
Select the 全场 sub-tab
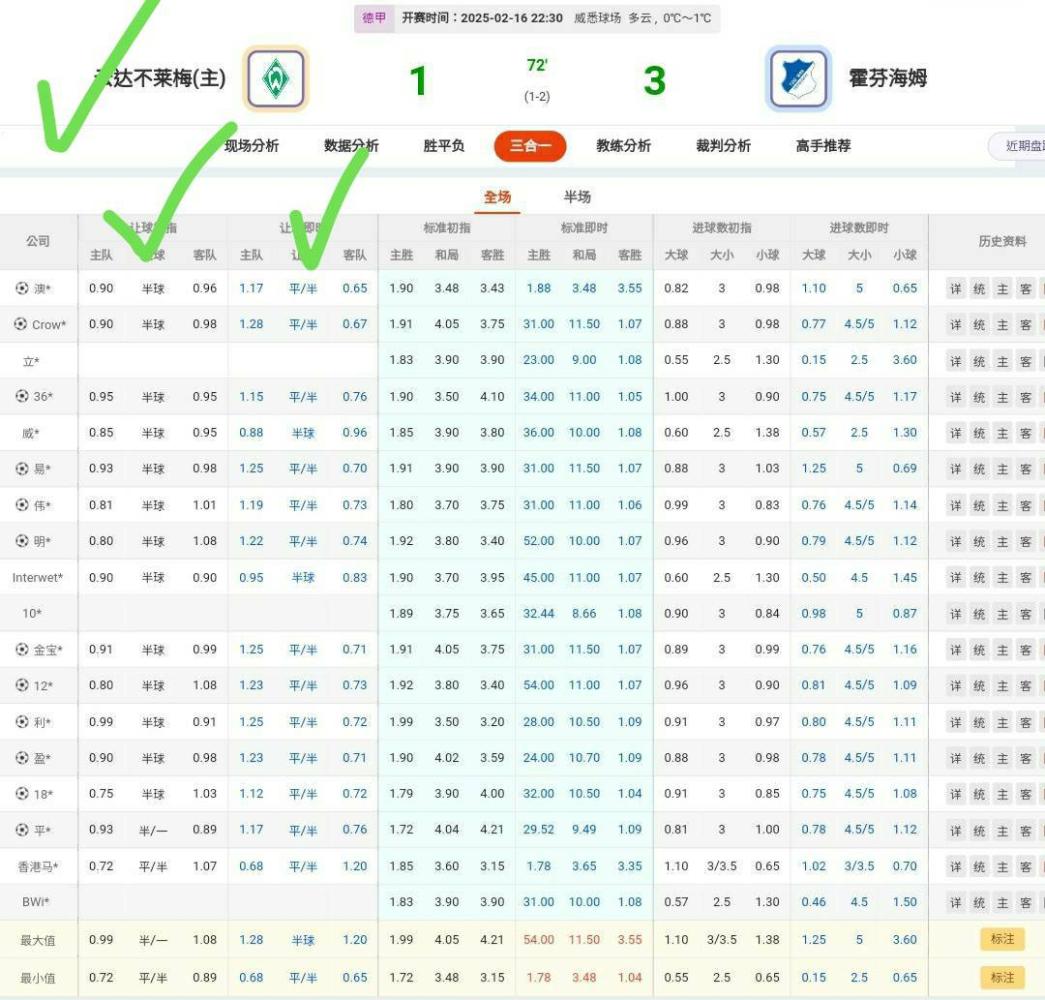point(497,197)
